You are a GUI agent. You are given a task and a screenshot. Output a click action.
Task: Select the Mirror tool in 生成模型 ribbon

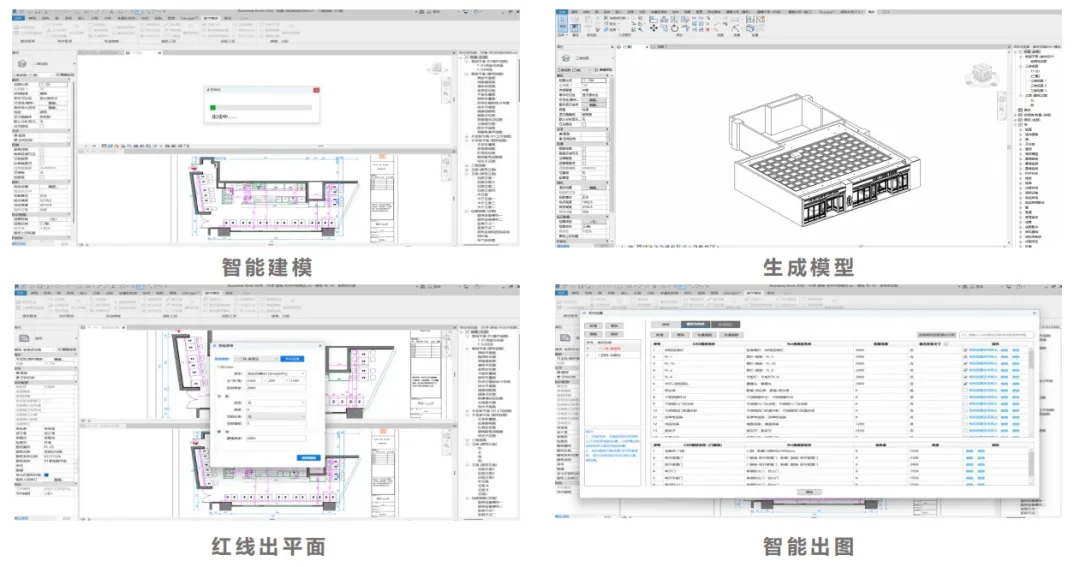tap(674, 19)
